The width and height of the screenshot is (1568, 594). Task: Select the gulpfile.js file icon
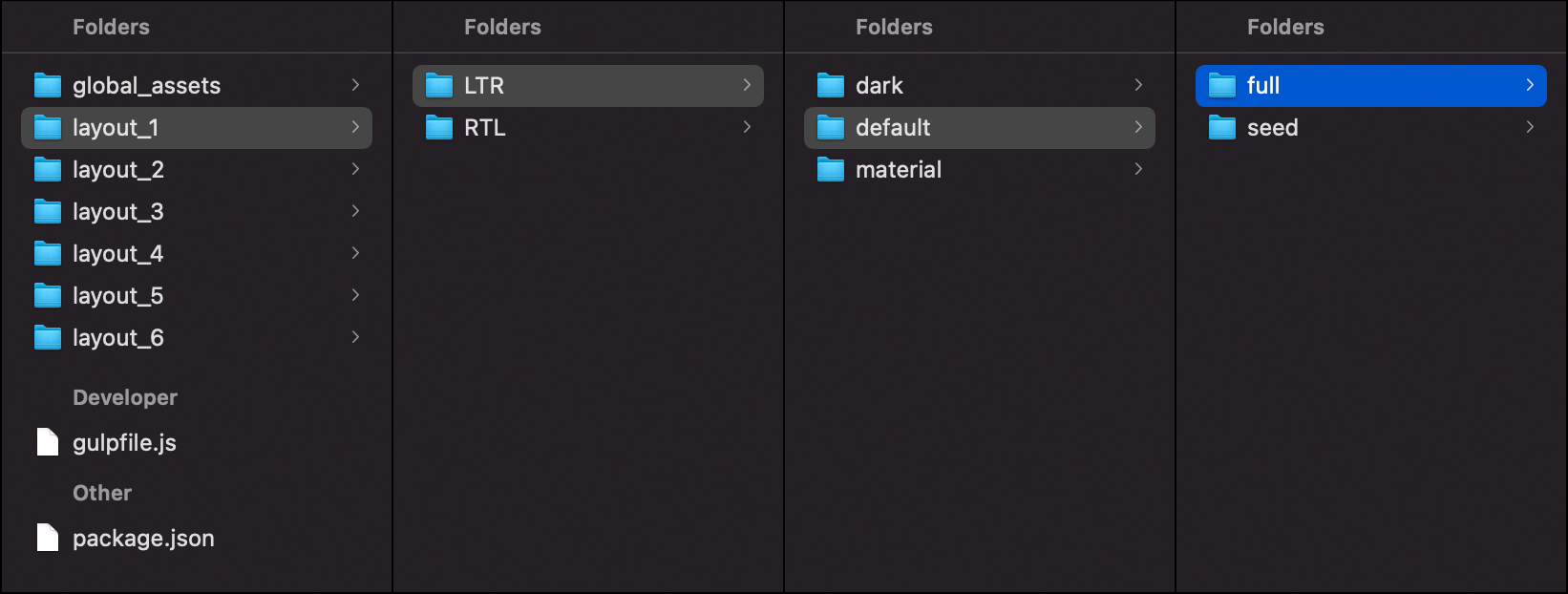(48, 442)
